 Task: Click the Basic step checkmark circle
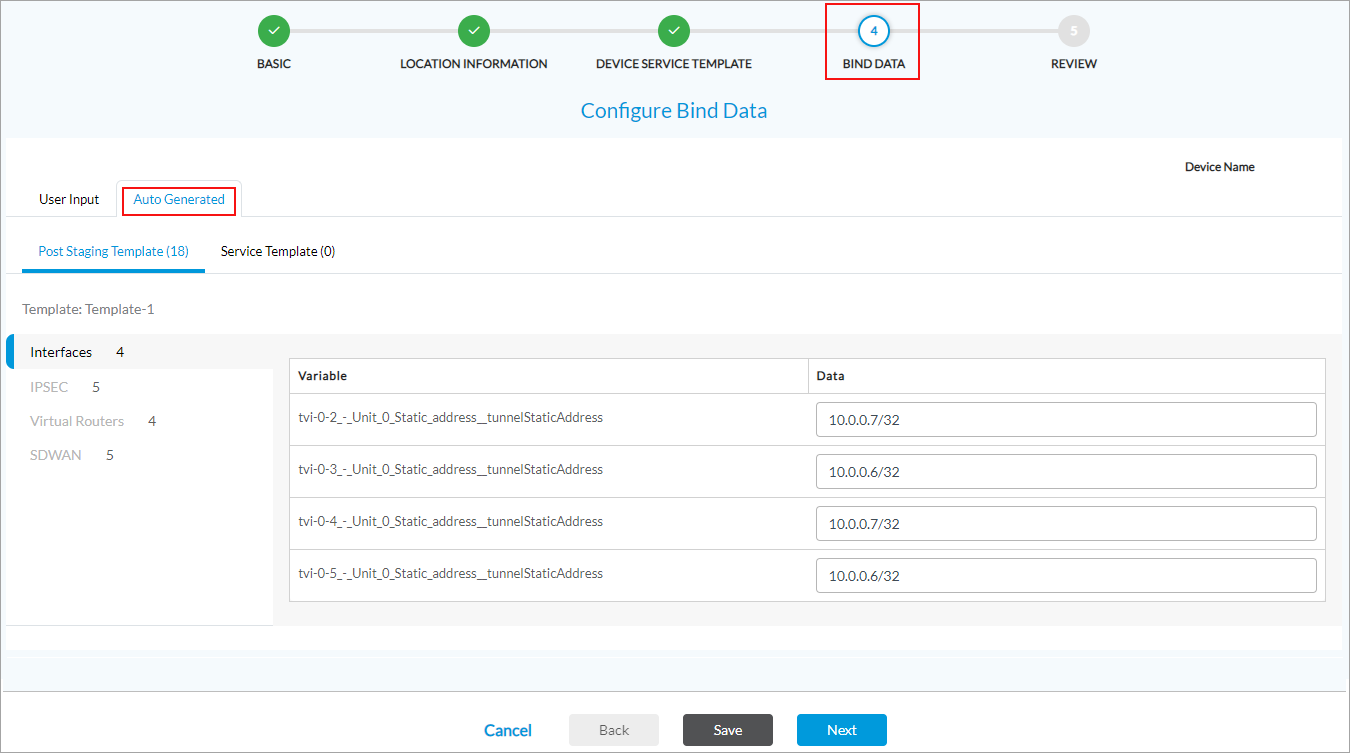tap(274, 31)
